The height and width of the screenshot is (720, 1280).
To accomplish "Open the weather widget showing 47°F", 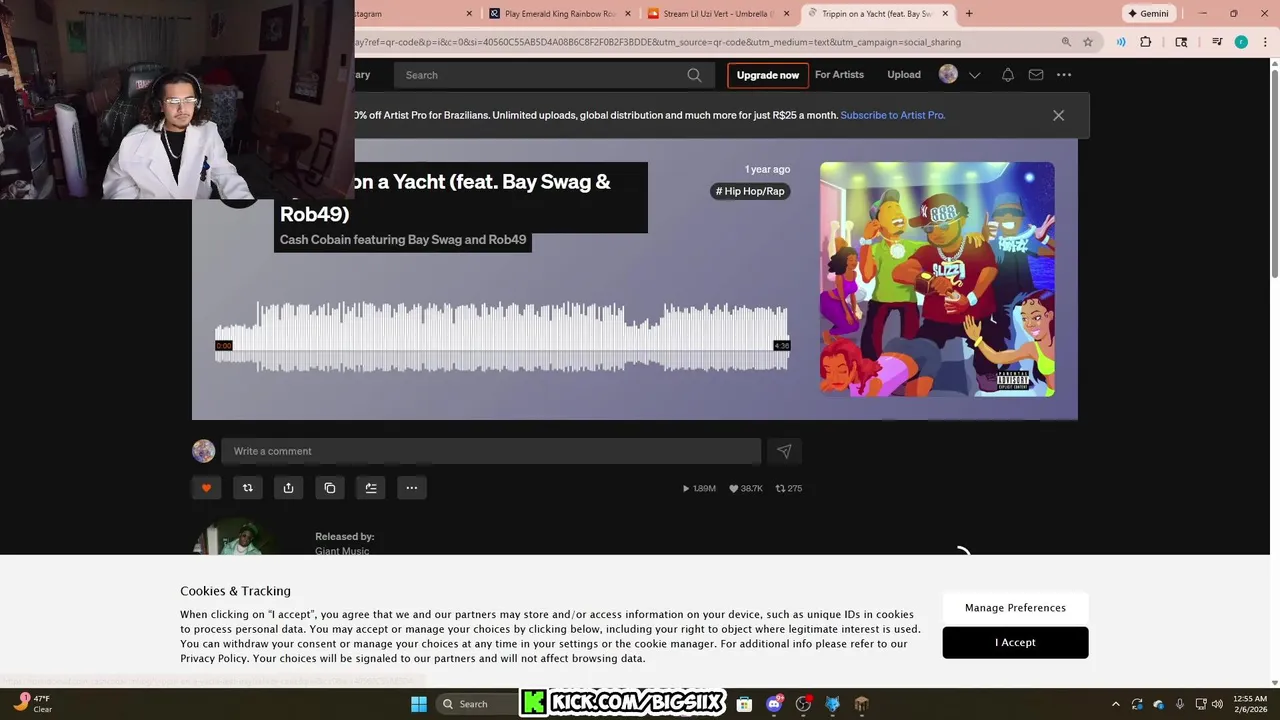I will click(x=31, y=704).
